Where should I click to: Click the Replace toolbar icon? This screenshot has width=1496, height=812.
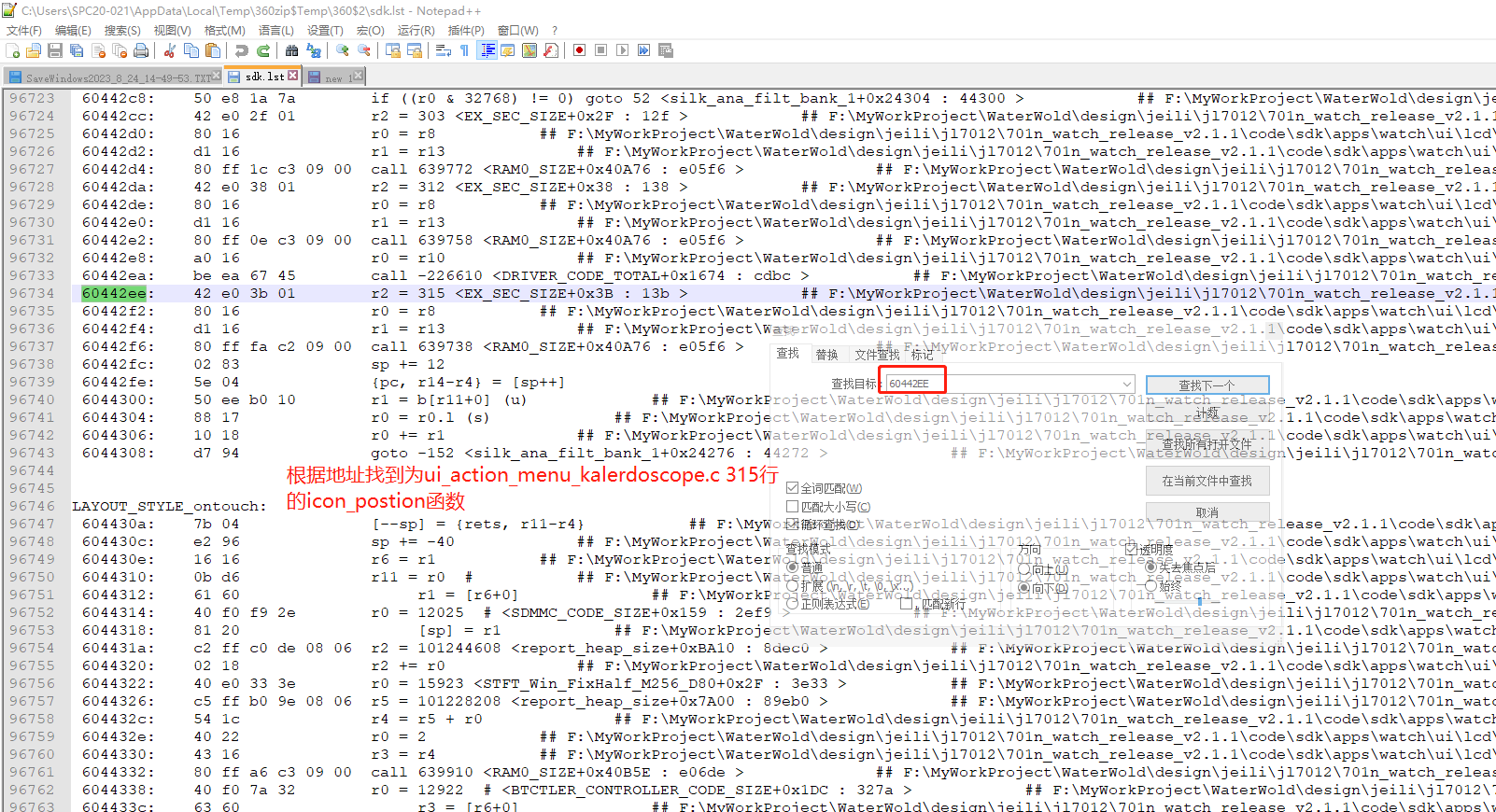click(314, 50)
